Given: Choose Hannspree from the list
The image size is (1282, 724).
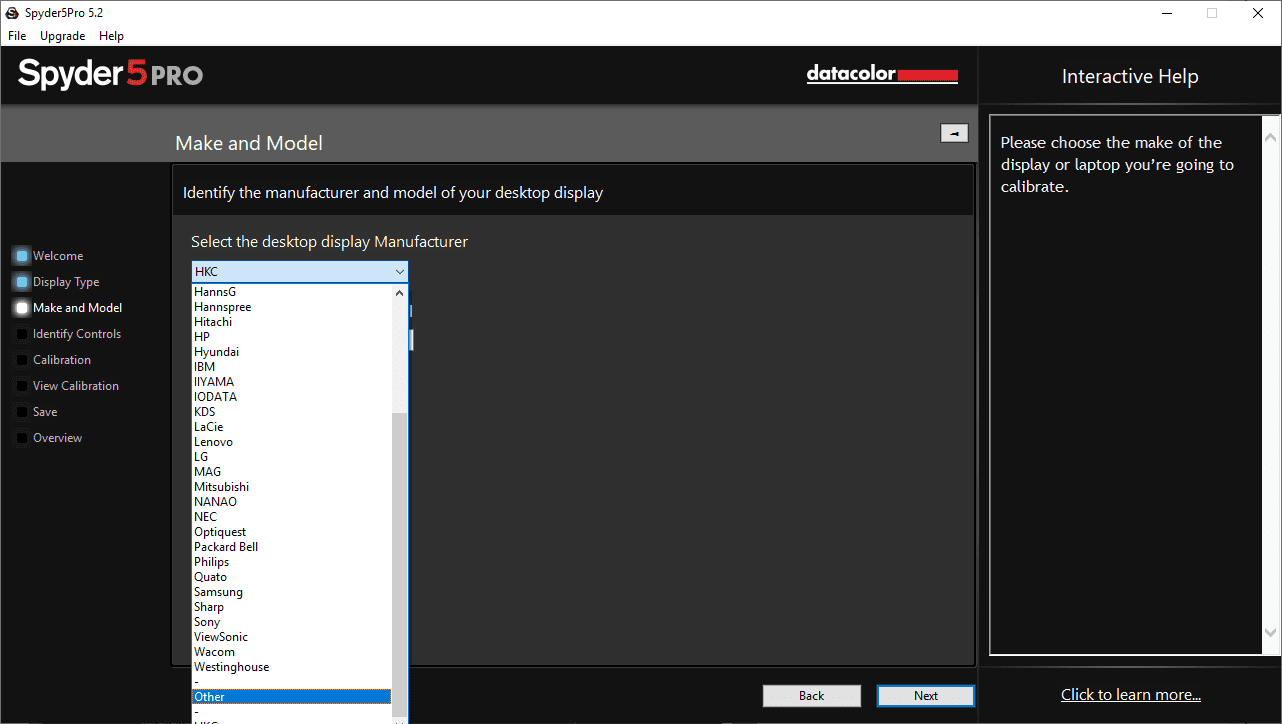Looking at the screenshot, I should (291, 307).
